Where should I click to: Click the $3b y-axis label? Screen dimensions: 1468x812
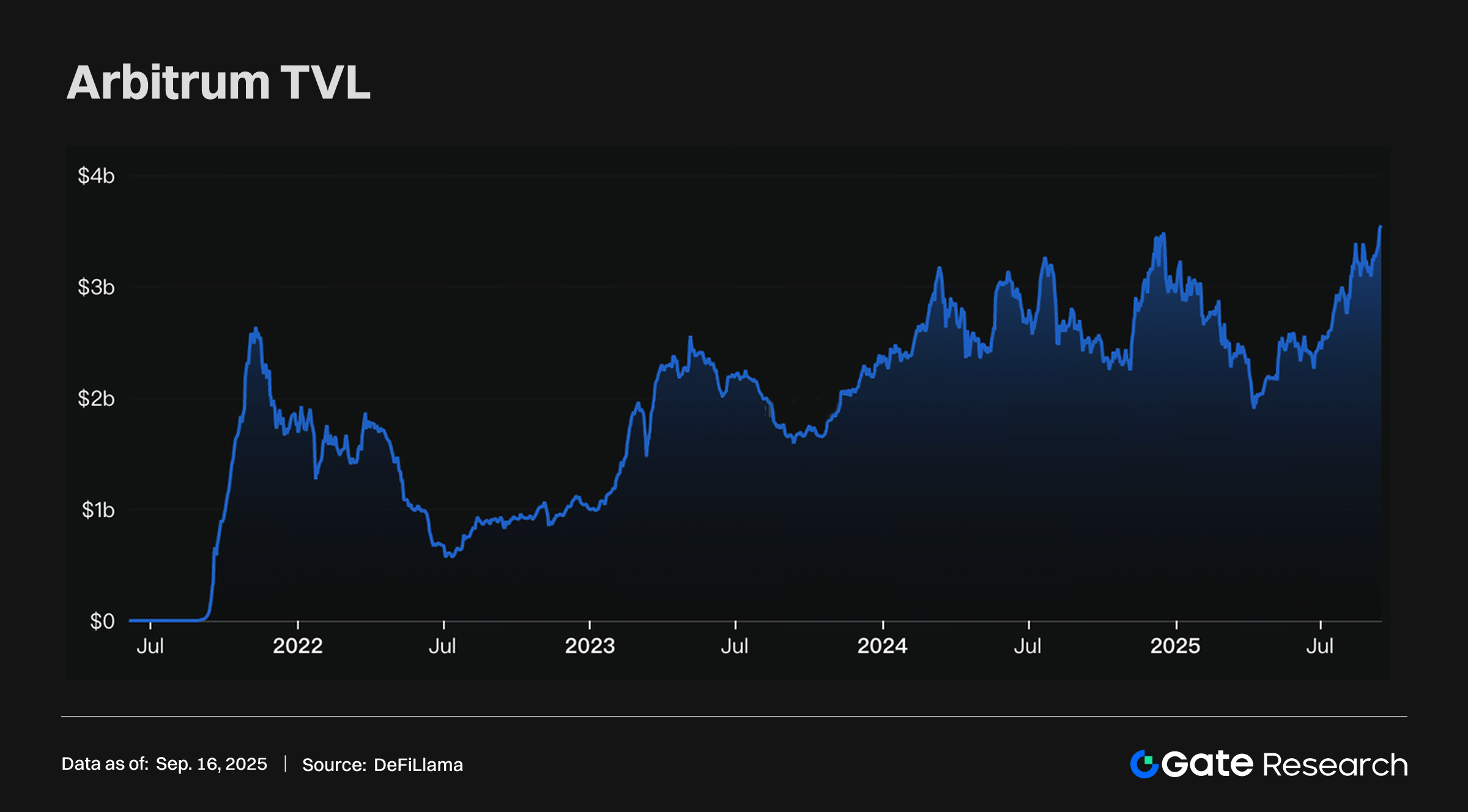tap(96, 287)
